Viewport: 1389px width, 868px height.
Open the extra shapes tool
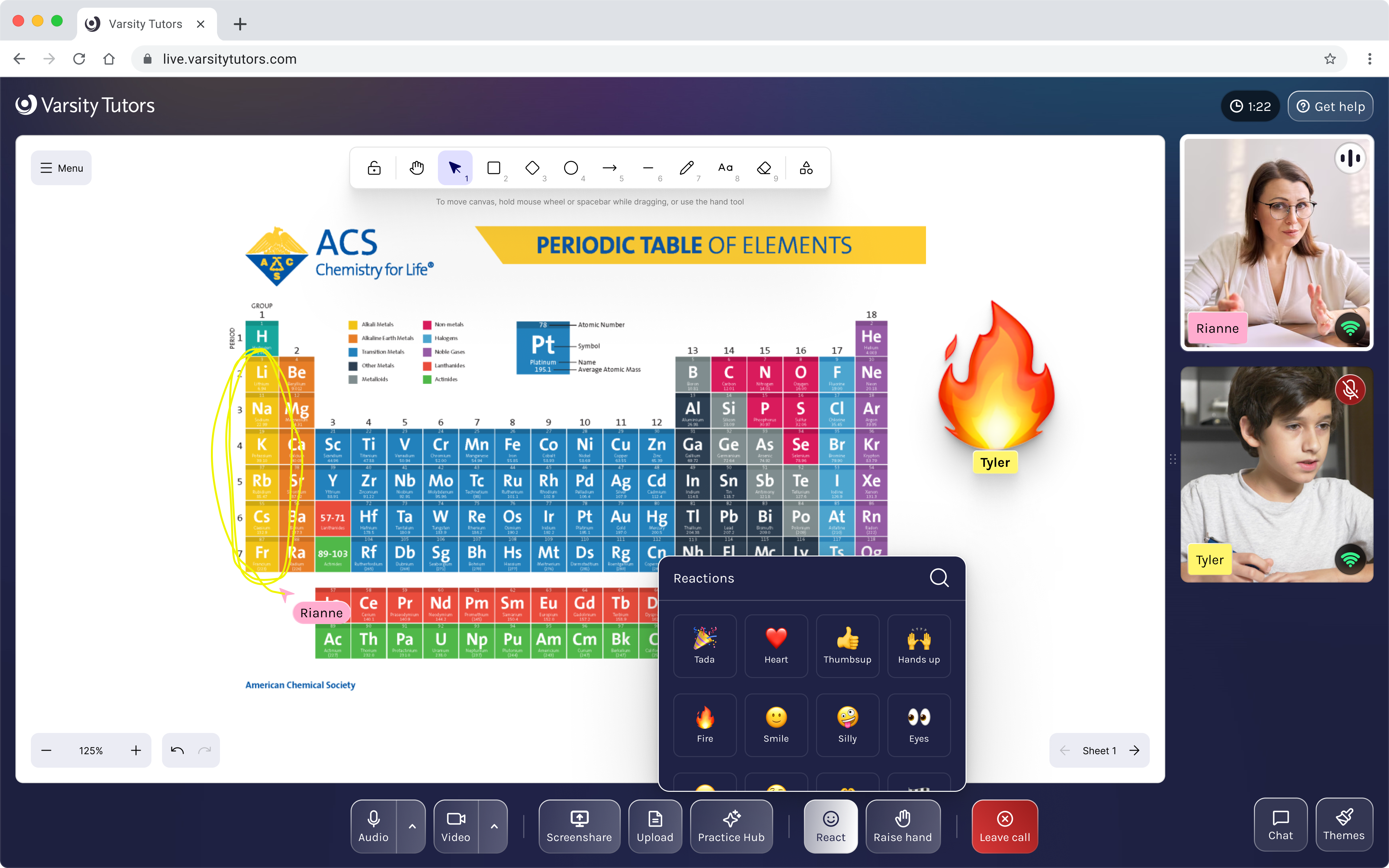806,168
